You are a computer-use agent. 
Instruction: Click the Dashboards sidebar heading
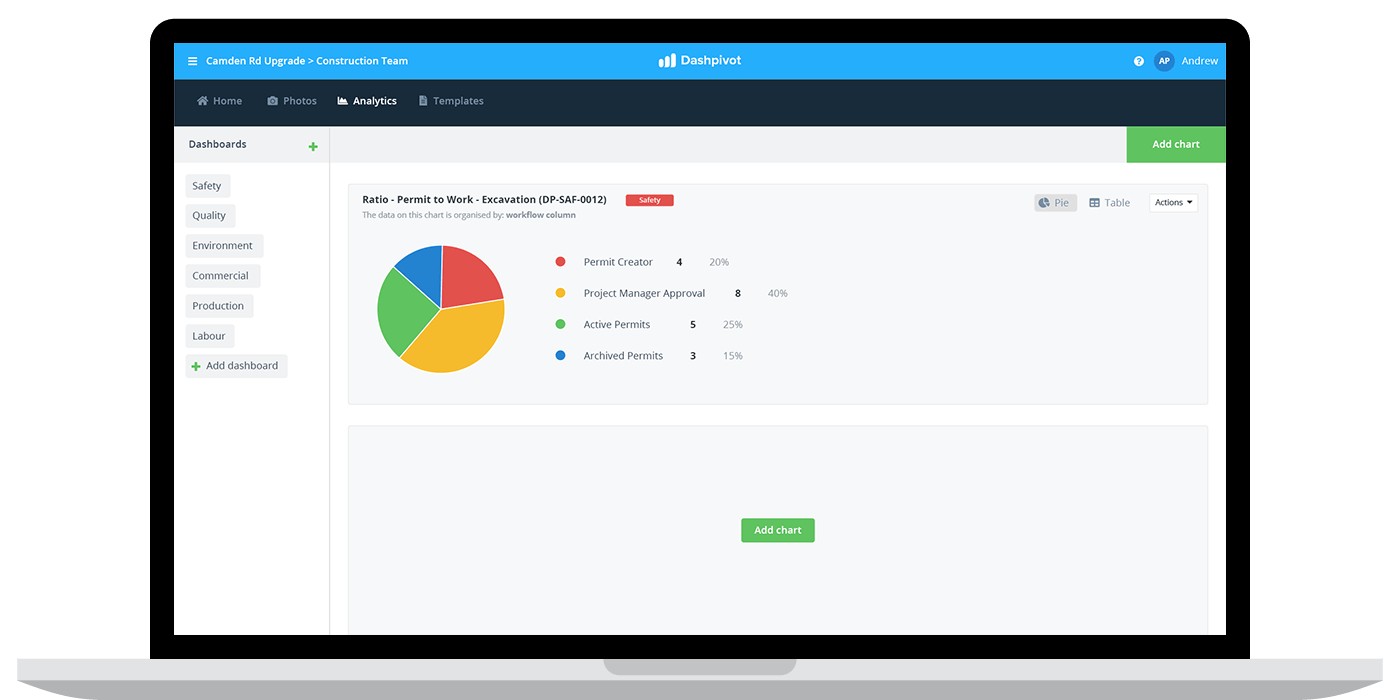pyautogui.click(x=217, y=144)
